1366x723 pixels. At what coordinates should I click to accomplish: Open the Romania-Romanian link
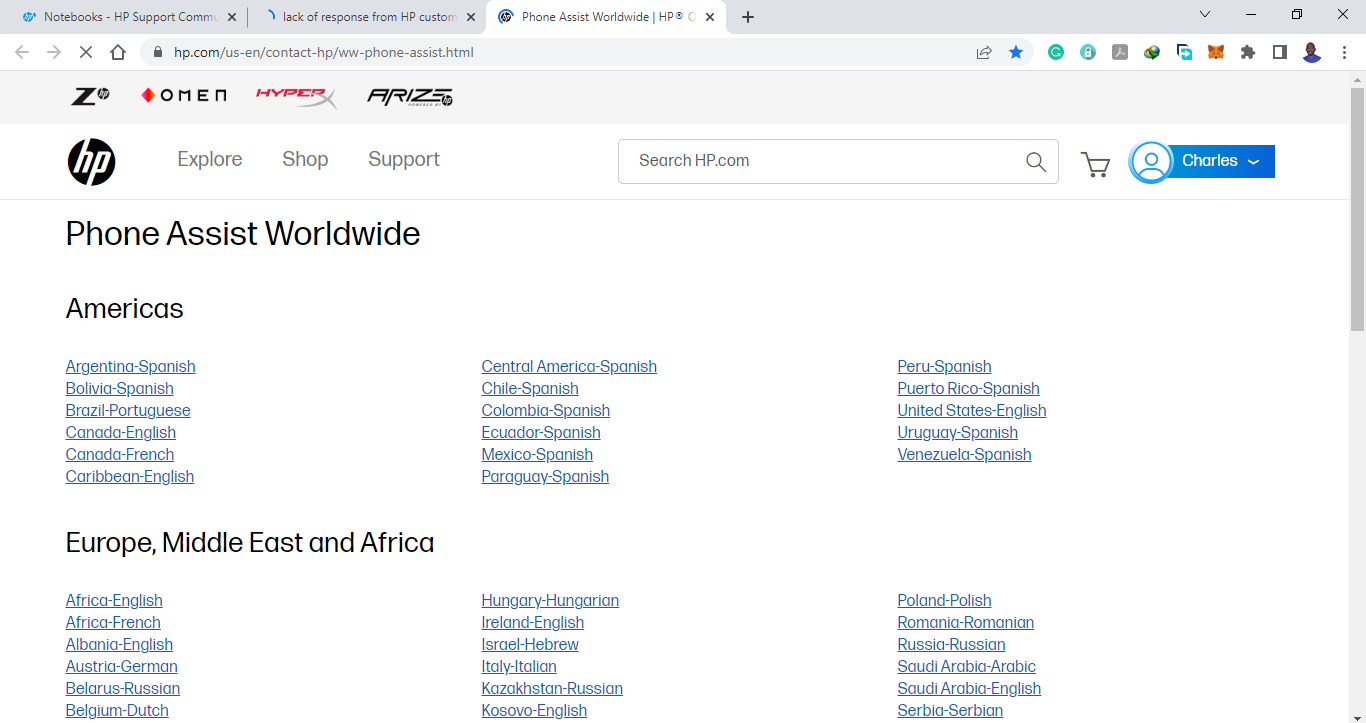[x=966, y=623]
